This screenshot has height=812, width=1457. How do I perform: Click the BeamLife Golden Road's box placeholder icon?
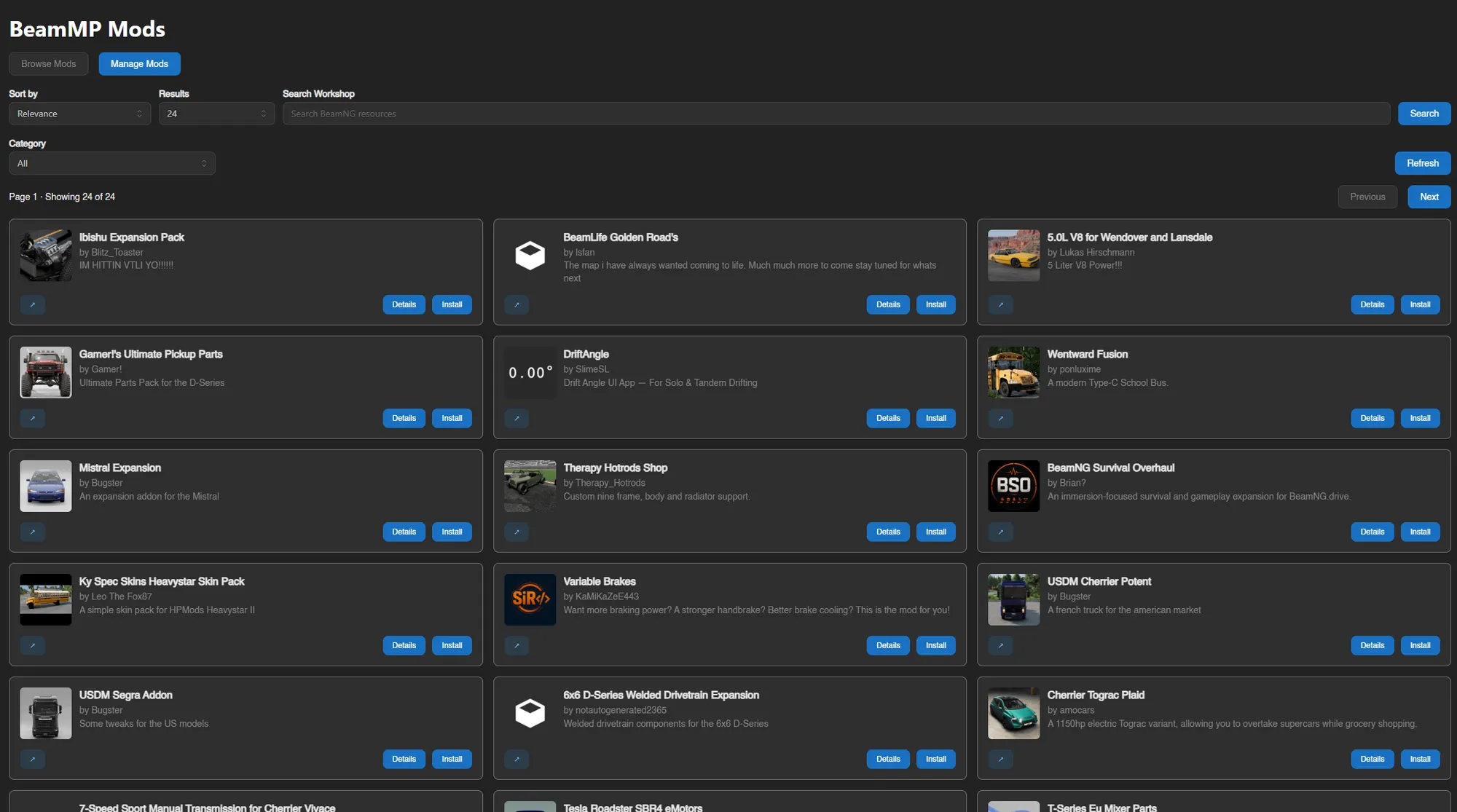pyautogui.click(x=530, y=256)
